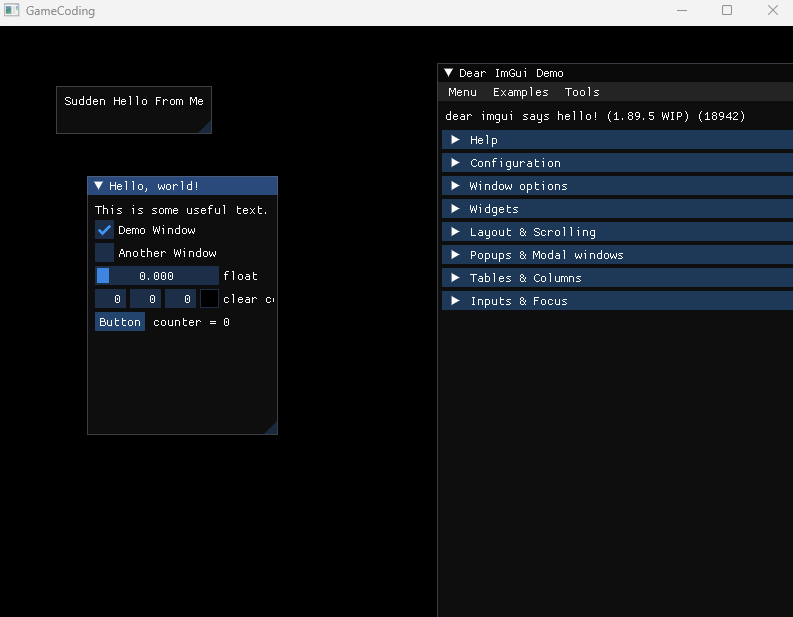Click the Button in Hello, world! window
Screen dimensions: 793x617
[x=120, y=322]
